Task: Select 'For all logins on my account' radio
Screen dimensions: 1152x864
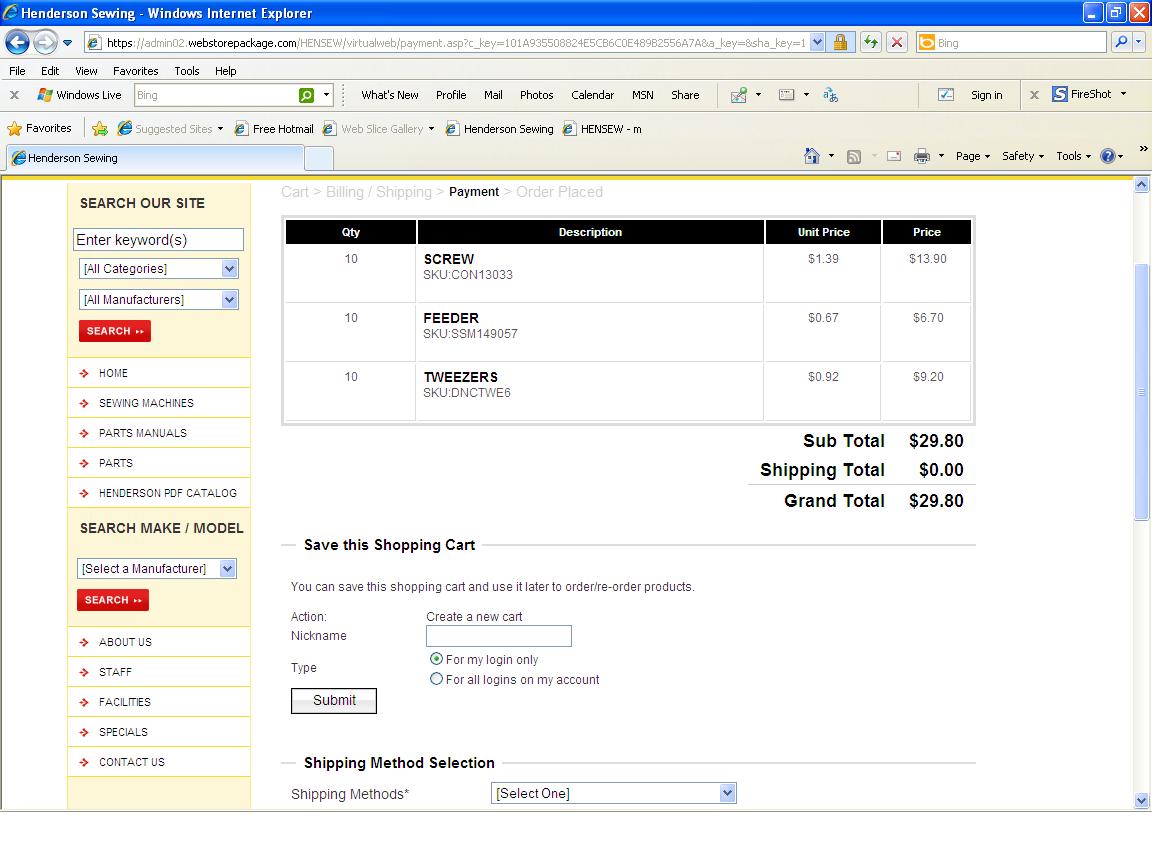Action: point(436,679)
